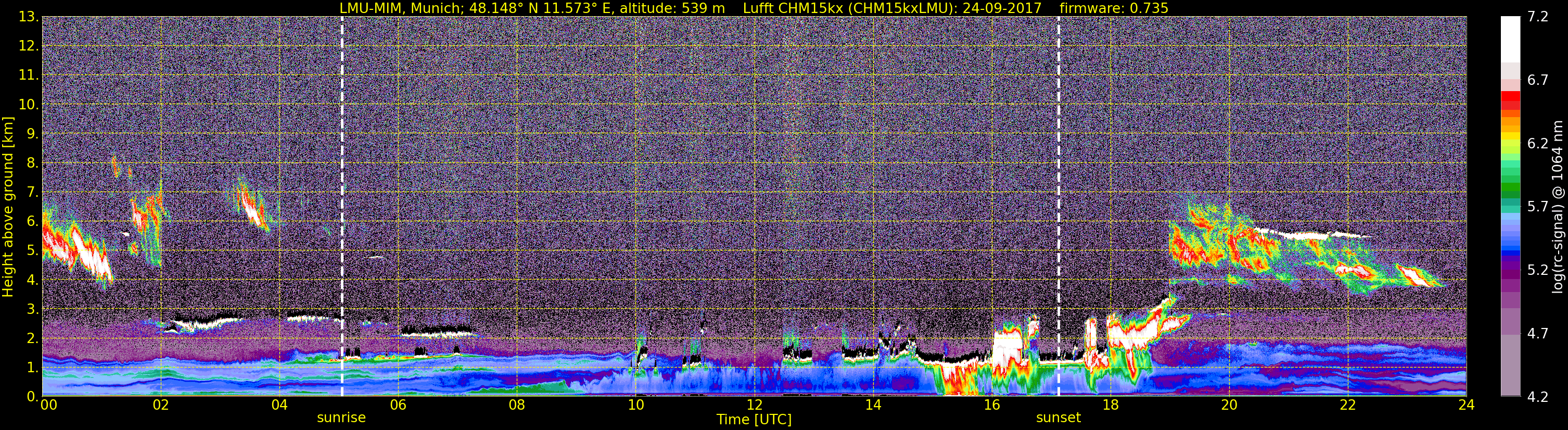
Task: Click the height axis tick label '7.'
Action: 32,193
